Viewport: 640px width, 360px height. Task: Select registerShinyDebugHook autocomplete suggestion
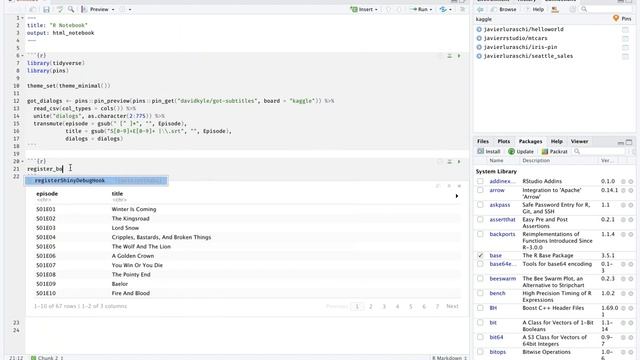[96, 180]
